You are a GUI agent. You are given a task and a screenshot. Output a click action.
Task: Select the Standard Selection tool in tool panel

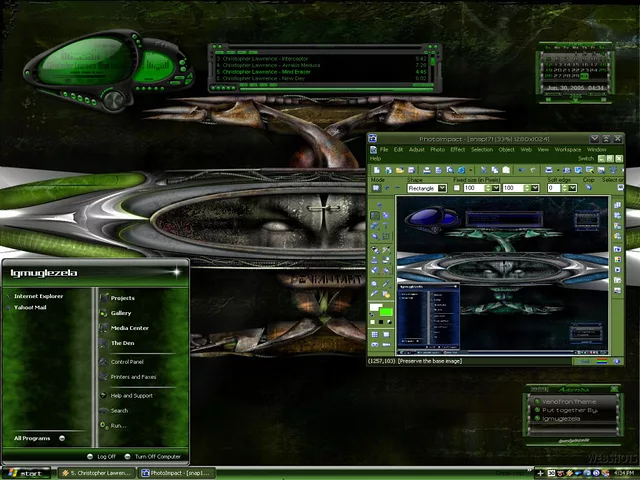[x=375, y=216]
